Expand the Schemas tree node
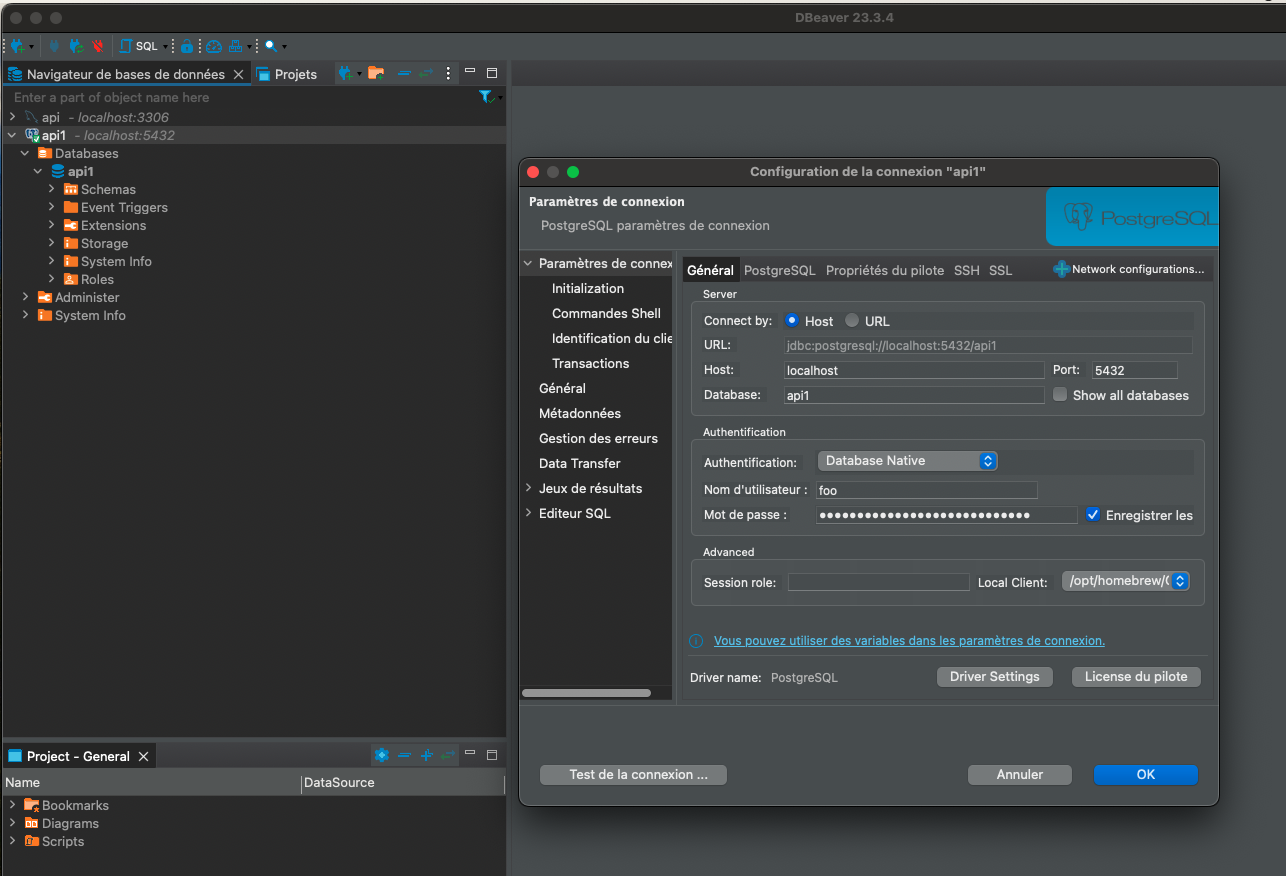Image resolution: width=1286 pixels, height=876 pixels. coord(51,189)
